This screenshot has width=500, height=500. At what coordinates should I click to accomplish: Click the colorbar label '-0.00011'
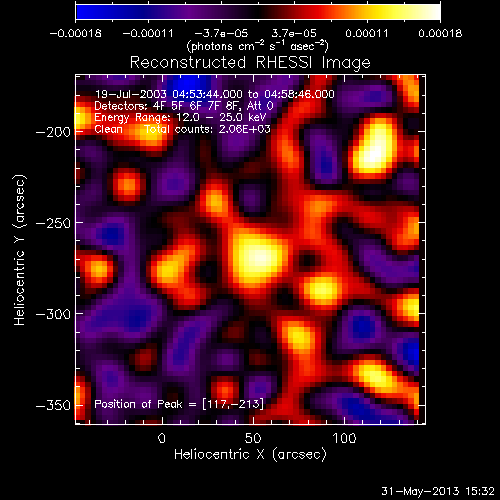[x=148, y=33]
